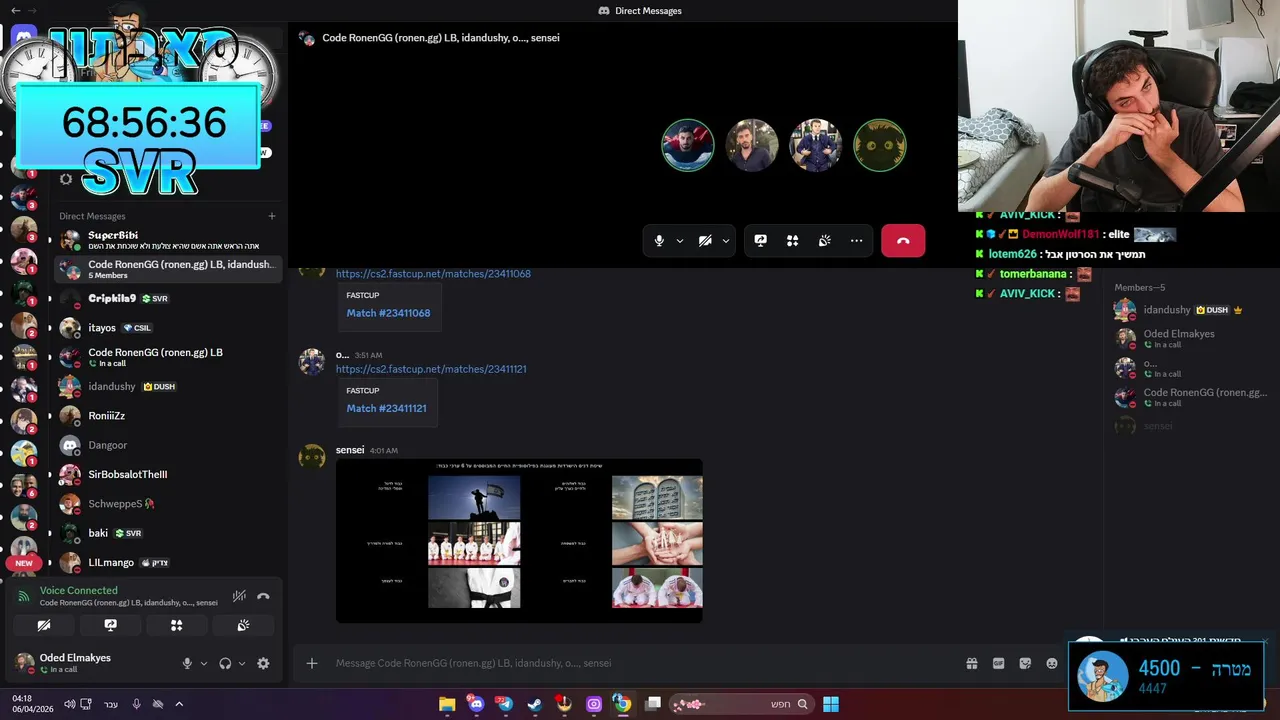Select Oded Elmakyes in members list
Screen dimensions: 1280x720
[1190, 338]
